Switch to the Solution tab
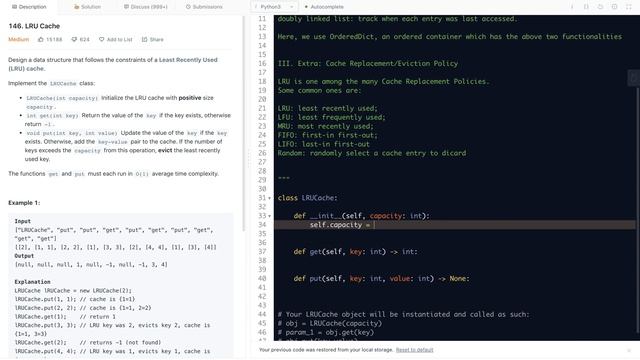 point(87,7)
